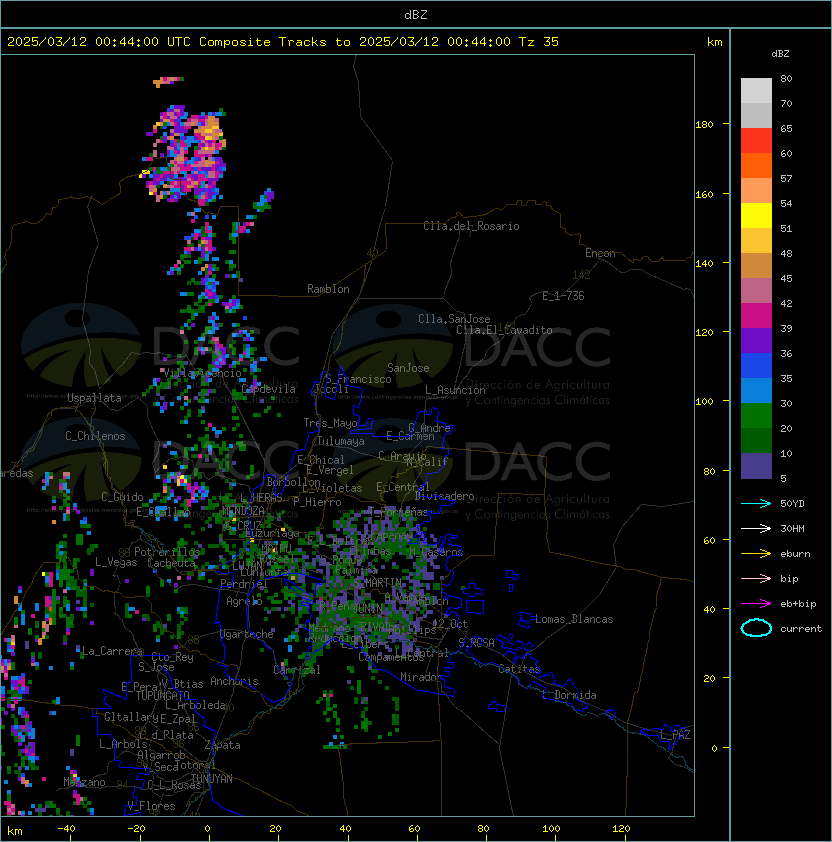This screenshot has width=832, height=842.
Task: Select the light gray swatch between 80 and 70 dBZ
Action: click(756, 91)
